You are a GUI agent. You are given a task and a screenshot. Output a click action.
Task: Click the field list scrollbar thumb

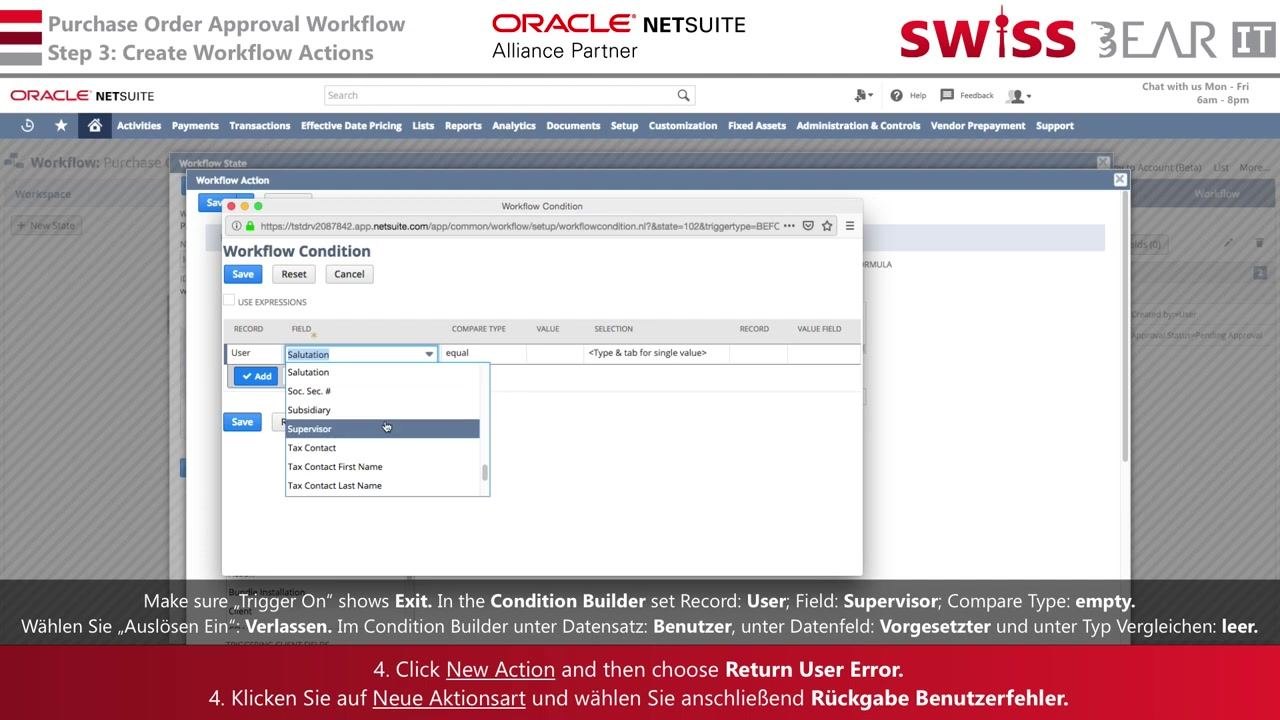tap(485, 473)
